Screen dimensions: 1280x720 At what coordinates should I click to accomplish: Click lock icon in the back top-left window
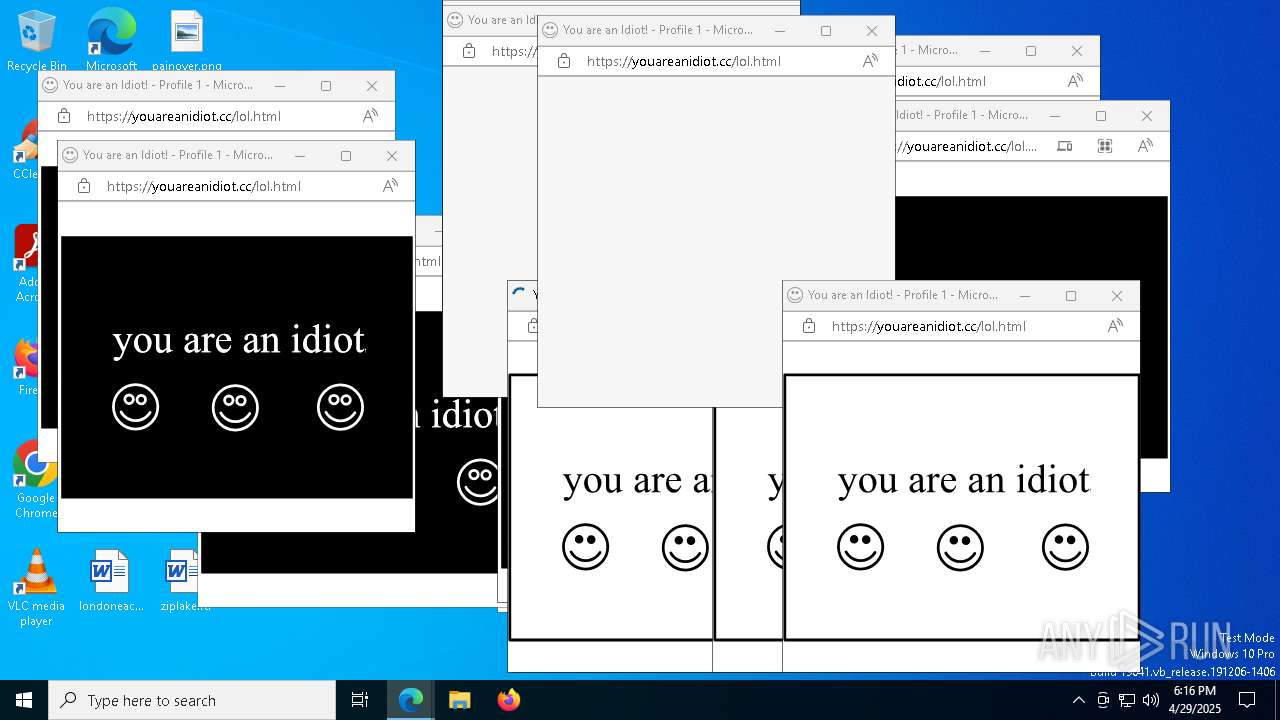coord(64,116)
